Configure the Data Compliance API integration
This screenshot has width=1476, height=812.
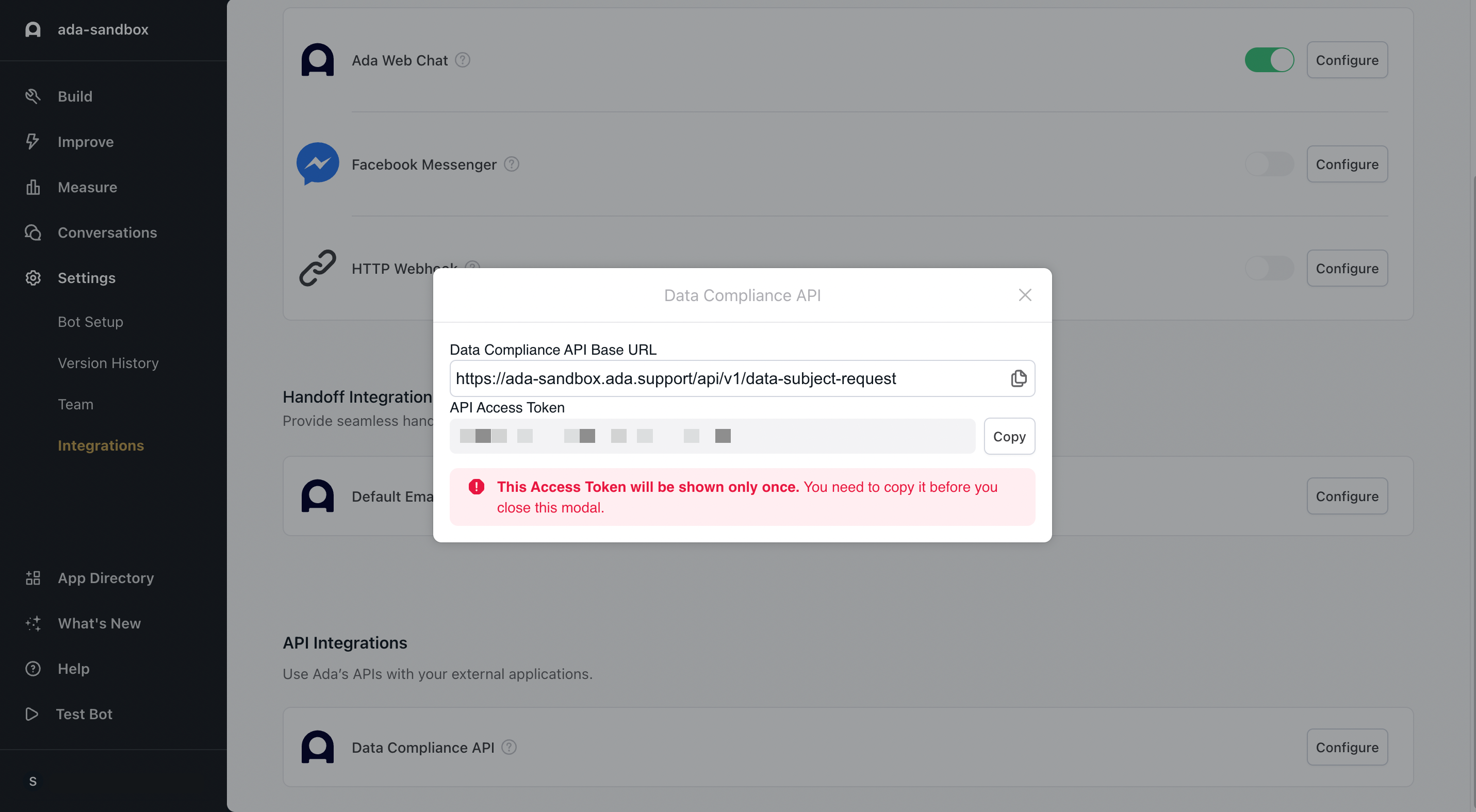(x=1347, y=747)
